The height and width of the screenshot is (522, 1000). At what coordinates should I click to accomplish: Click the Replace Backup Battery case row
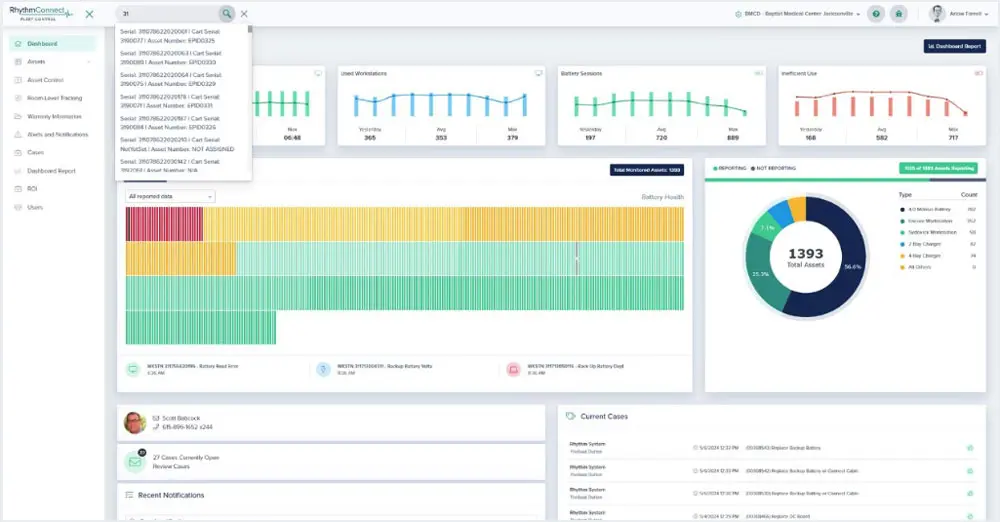[x=772, y=447]
